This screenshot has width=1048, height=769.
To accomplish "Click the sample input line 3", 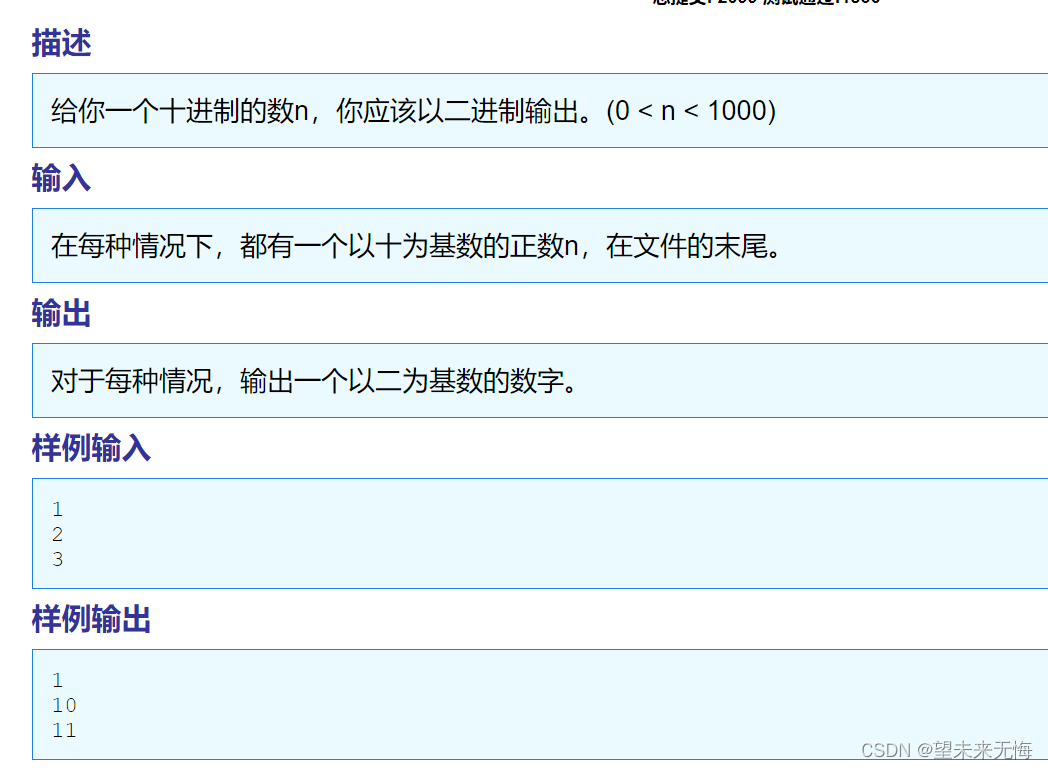I will click(57, 559).
